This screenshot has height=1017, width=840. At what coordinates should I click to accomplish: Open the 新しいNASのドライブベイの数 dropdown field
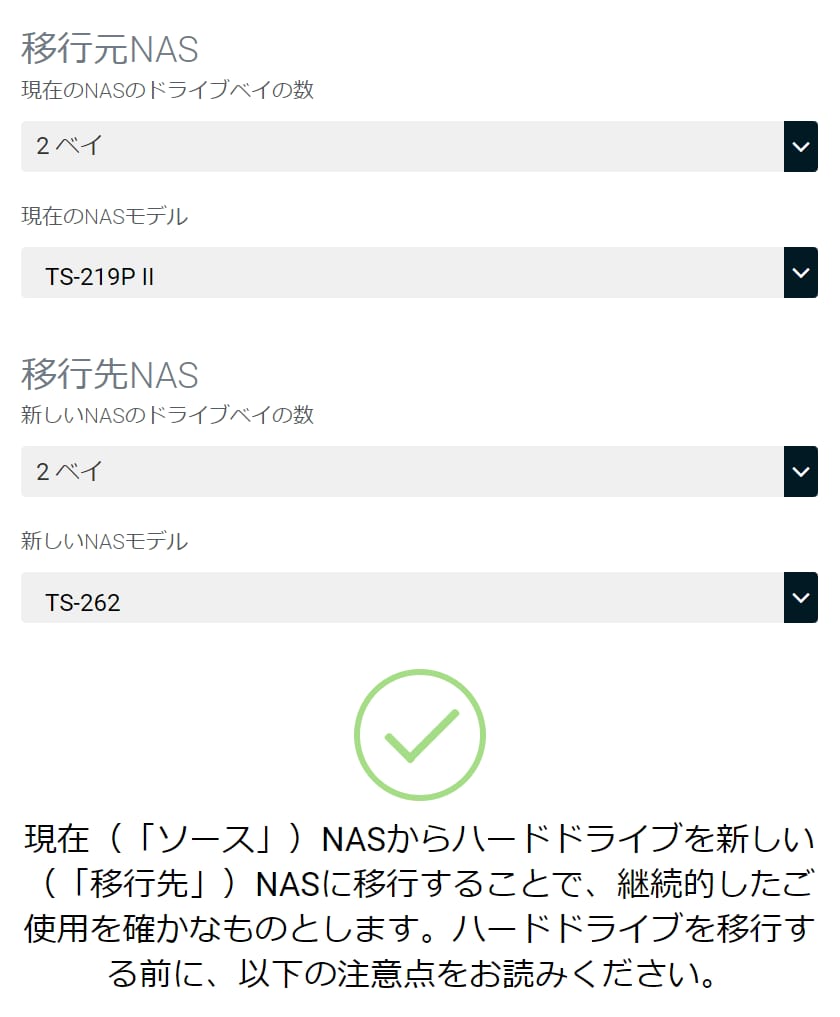pos(402,472)
